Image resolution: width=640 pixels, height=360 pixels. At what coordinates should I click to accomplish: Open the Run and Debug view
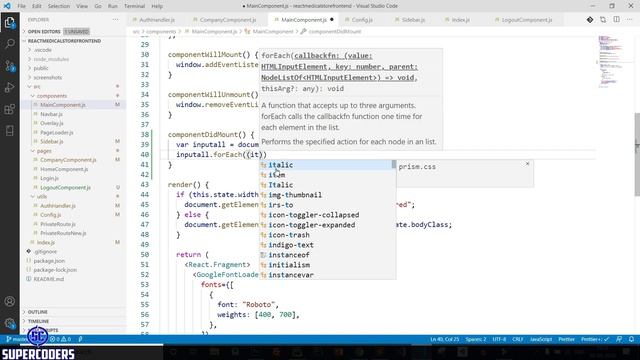coord(9,87)
